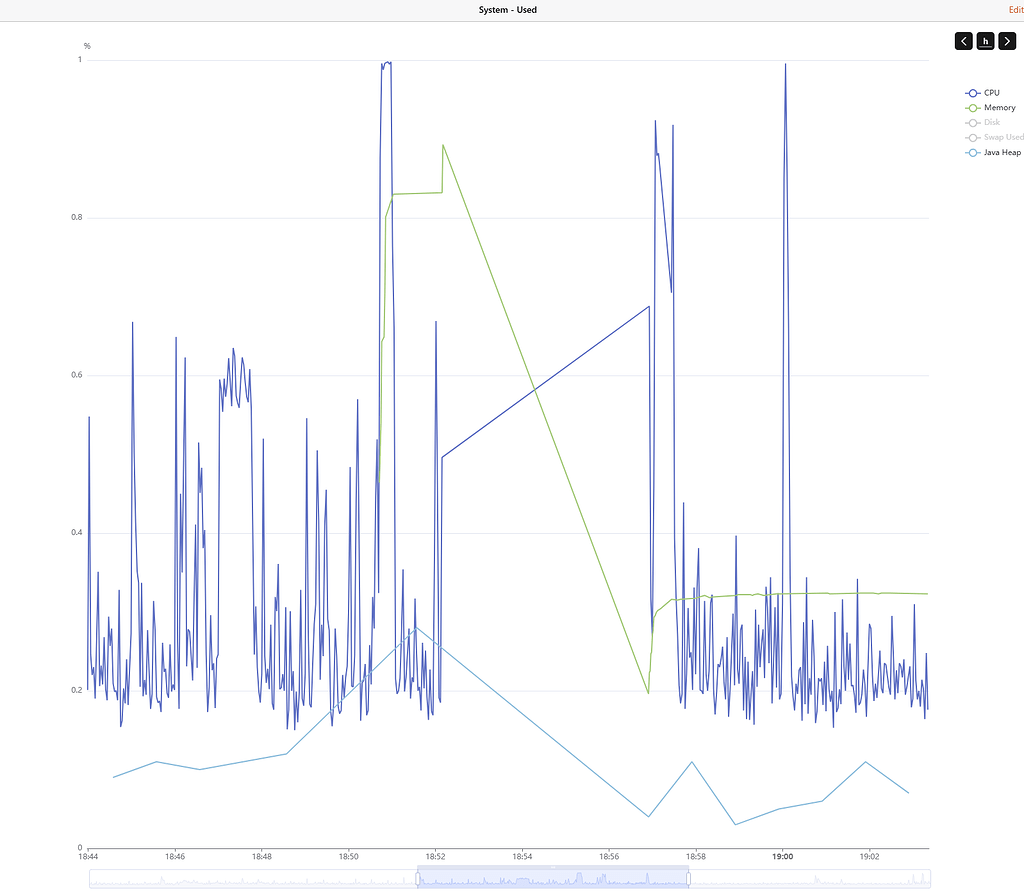Click the right chevron to view later data
The image size is (1024, 891).
(1007, 41)
